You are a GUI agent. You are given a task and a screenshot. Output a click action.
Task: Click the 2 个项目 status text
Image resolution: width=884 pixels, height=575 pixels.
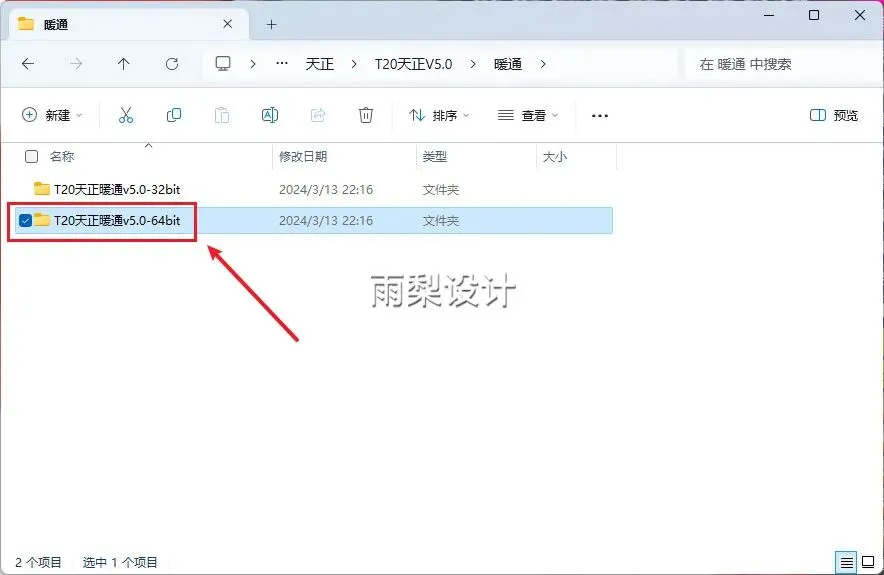pos(38,562)
